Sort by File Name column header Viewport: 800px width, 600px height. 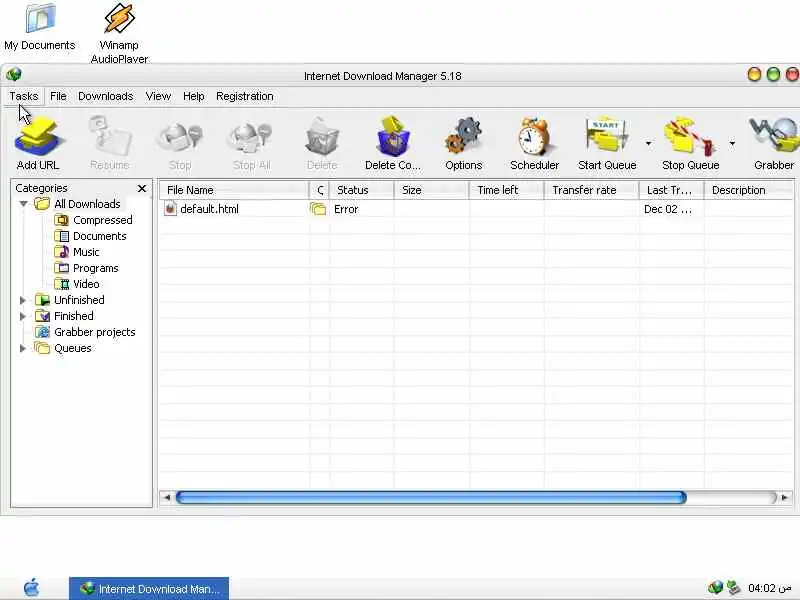click(x=234, y=190)
